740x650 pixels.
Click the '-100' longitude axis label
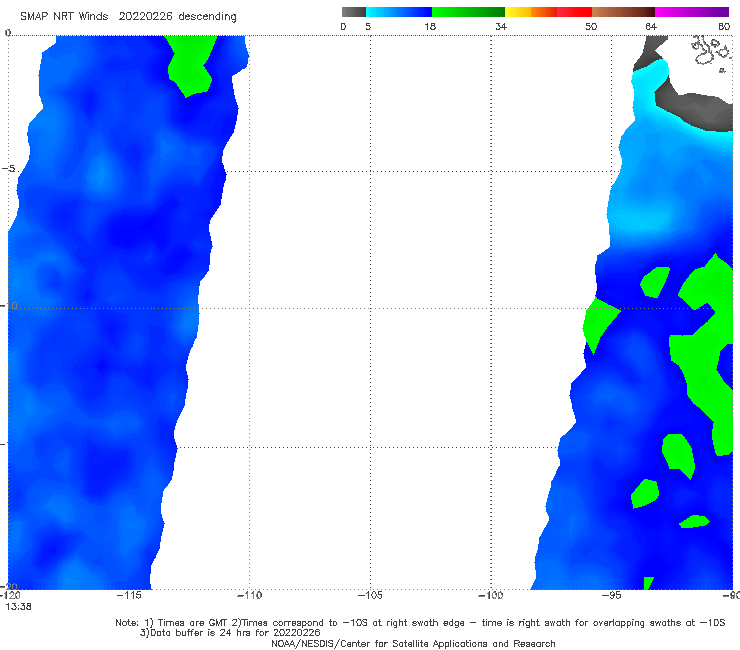click(x=491, y=595)
